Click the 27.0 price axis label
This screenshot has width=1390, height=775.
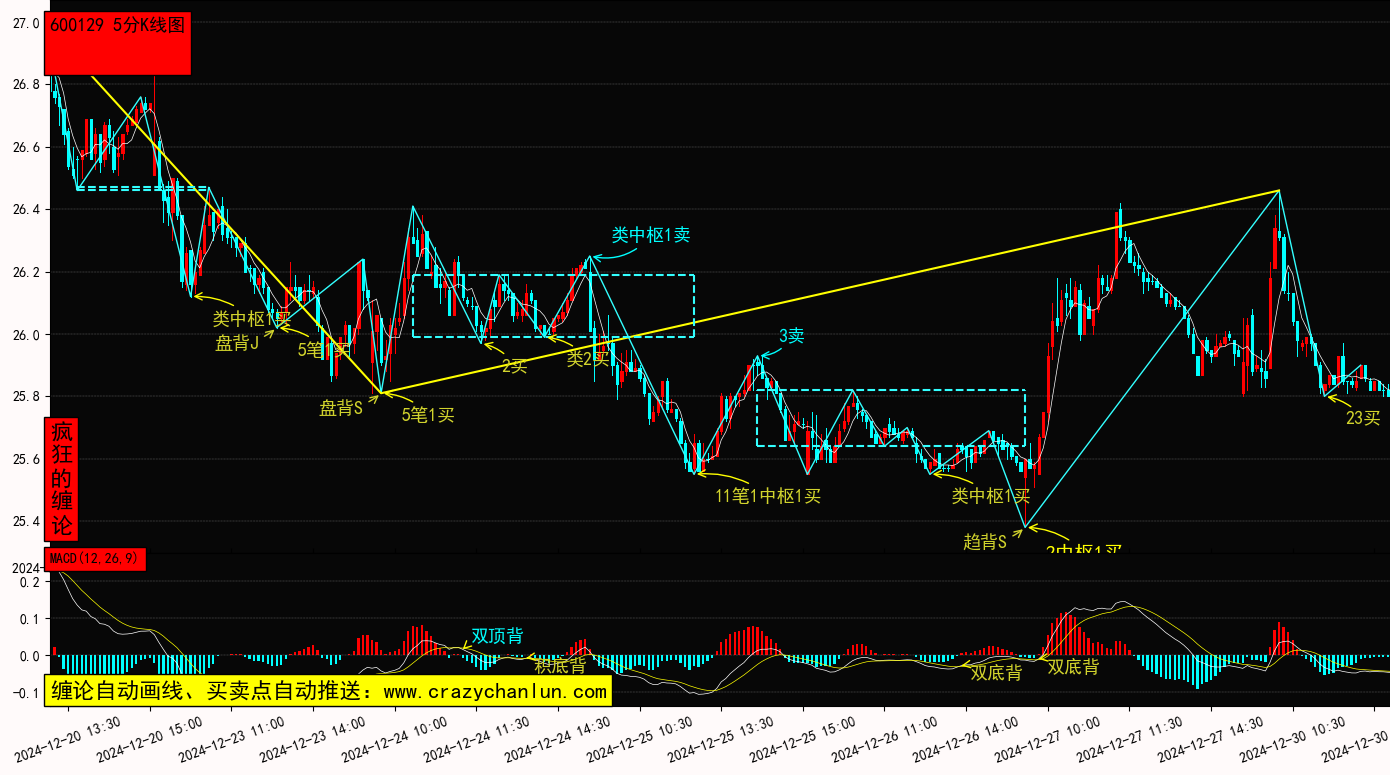[26, 22]
